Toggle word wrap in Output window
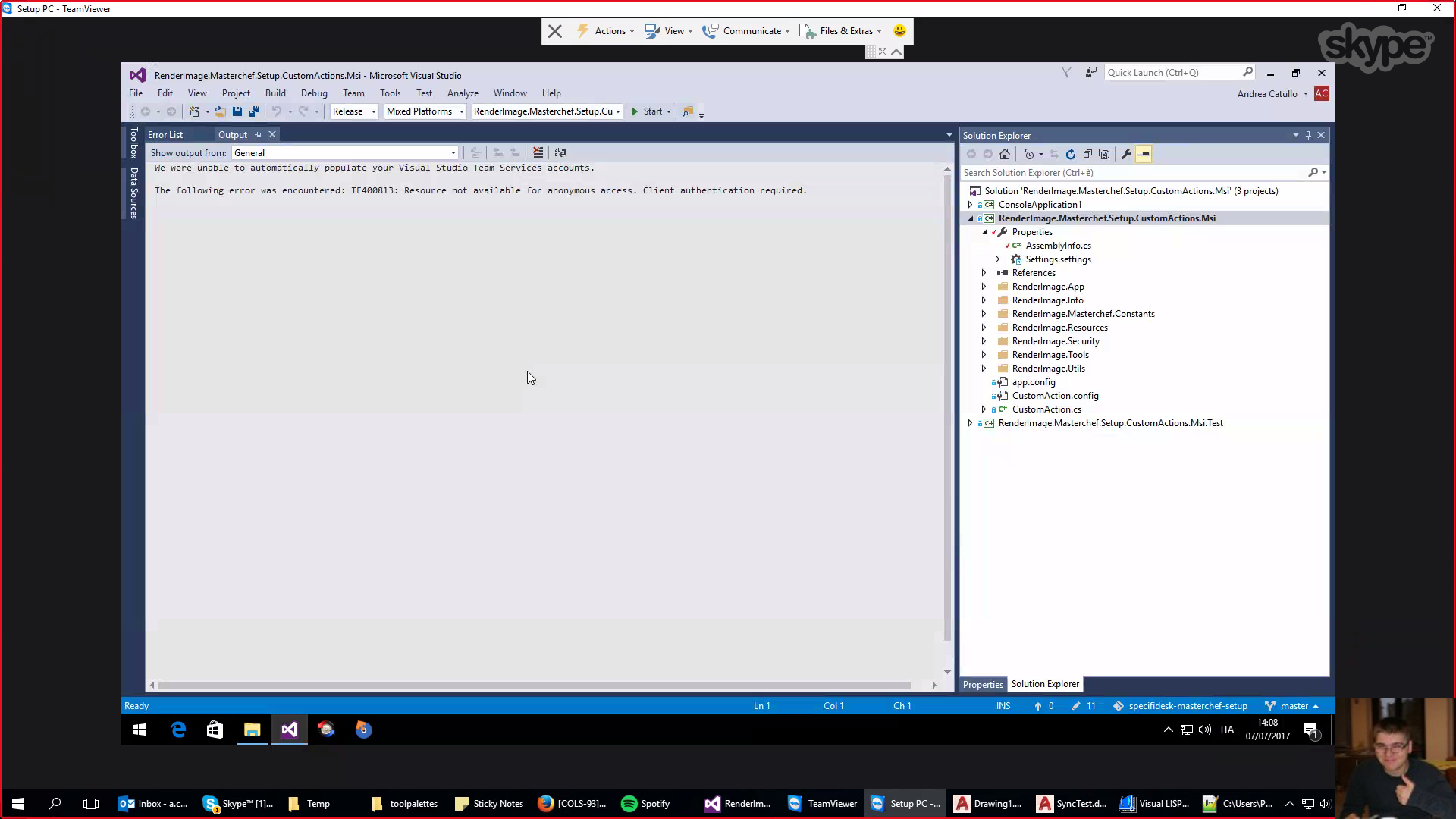 pyautogui.click(x=560, y=152)
